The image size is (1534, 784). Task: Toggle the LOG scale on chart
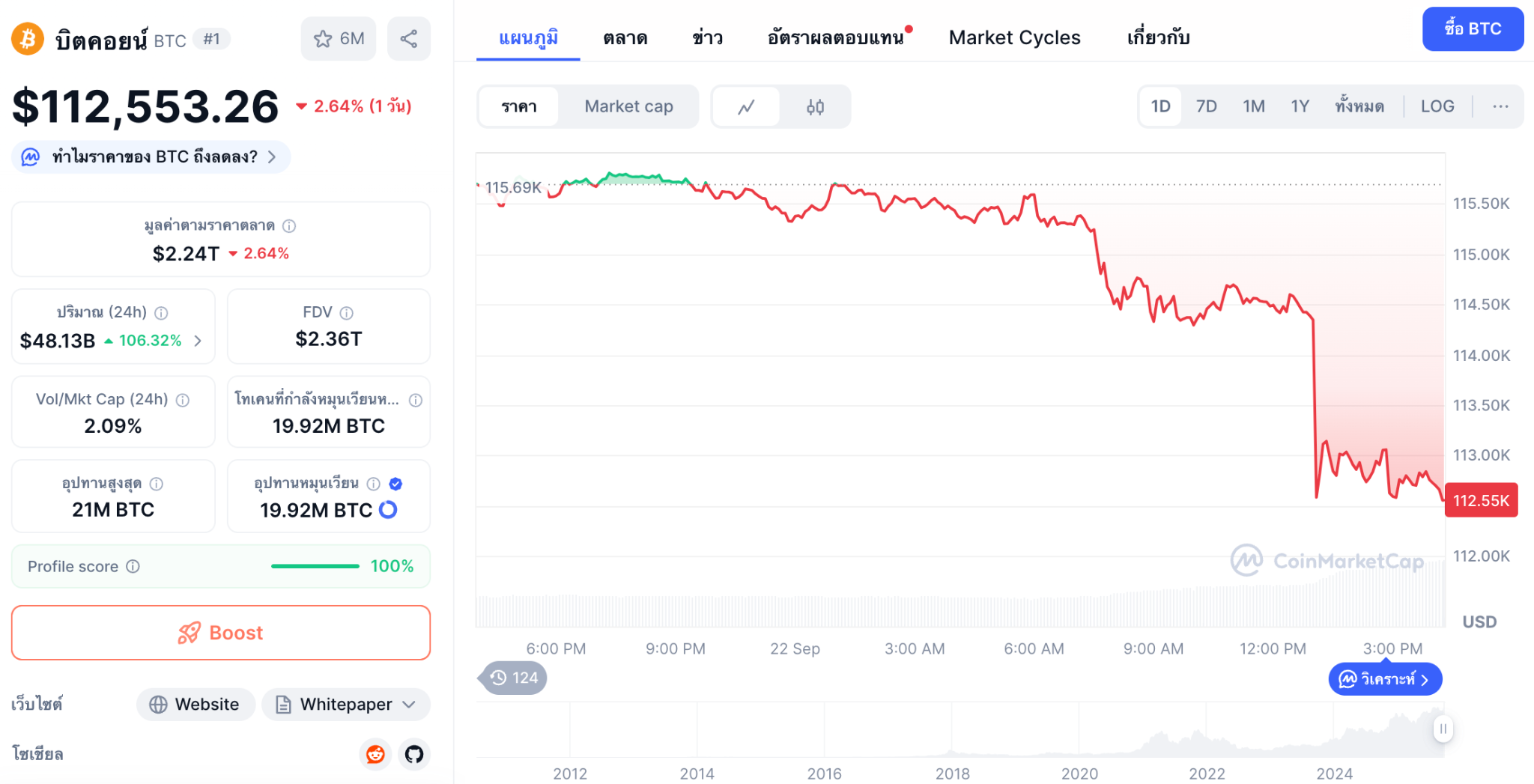[1437, 106]
